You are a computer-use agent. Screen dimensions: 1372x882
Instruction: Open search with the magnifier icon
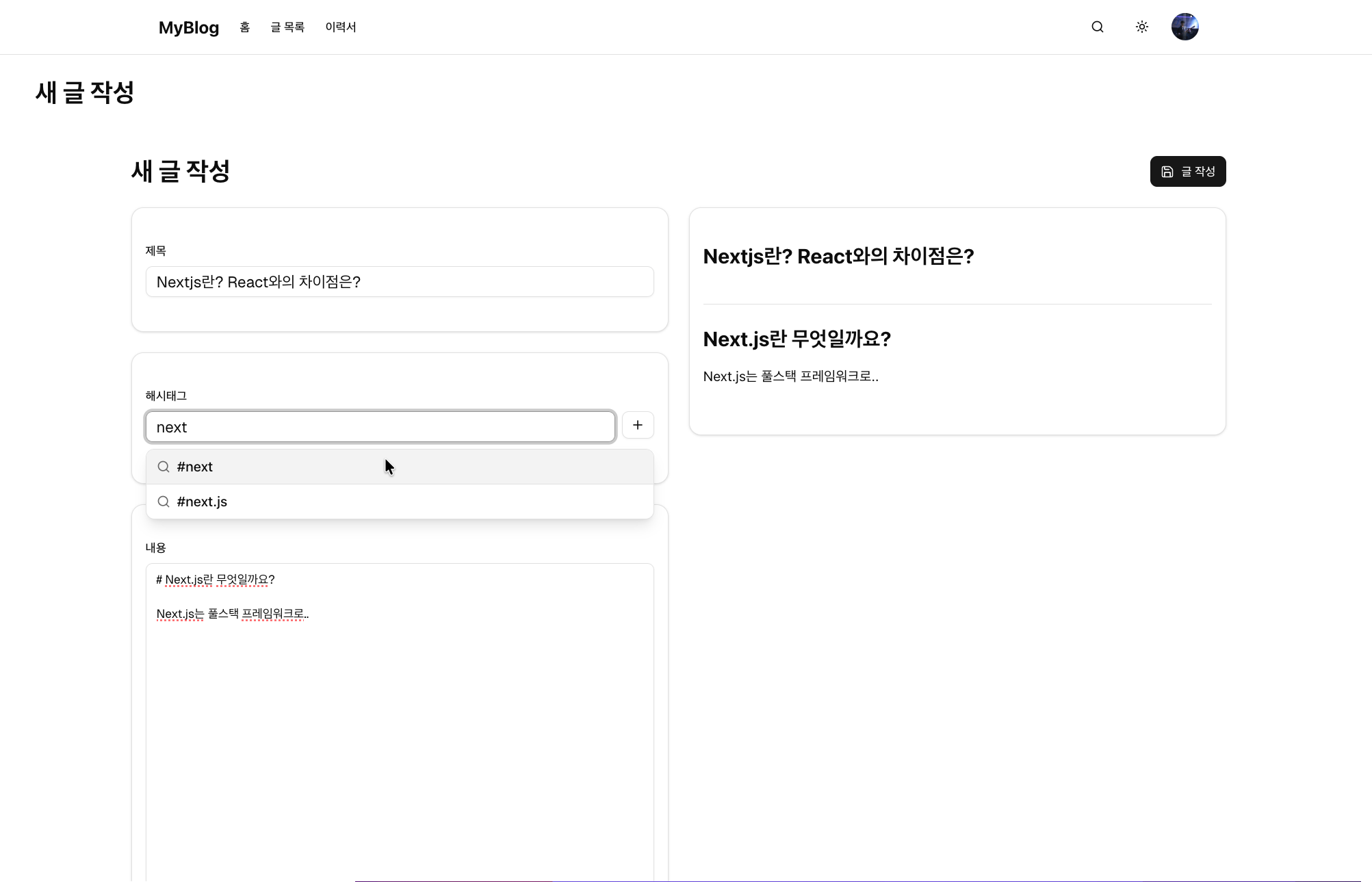(x=1098, y=27)
